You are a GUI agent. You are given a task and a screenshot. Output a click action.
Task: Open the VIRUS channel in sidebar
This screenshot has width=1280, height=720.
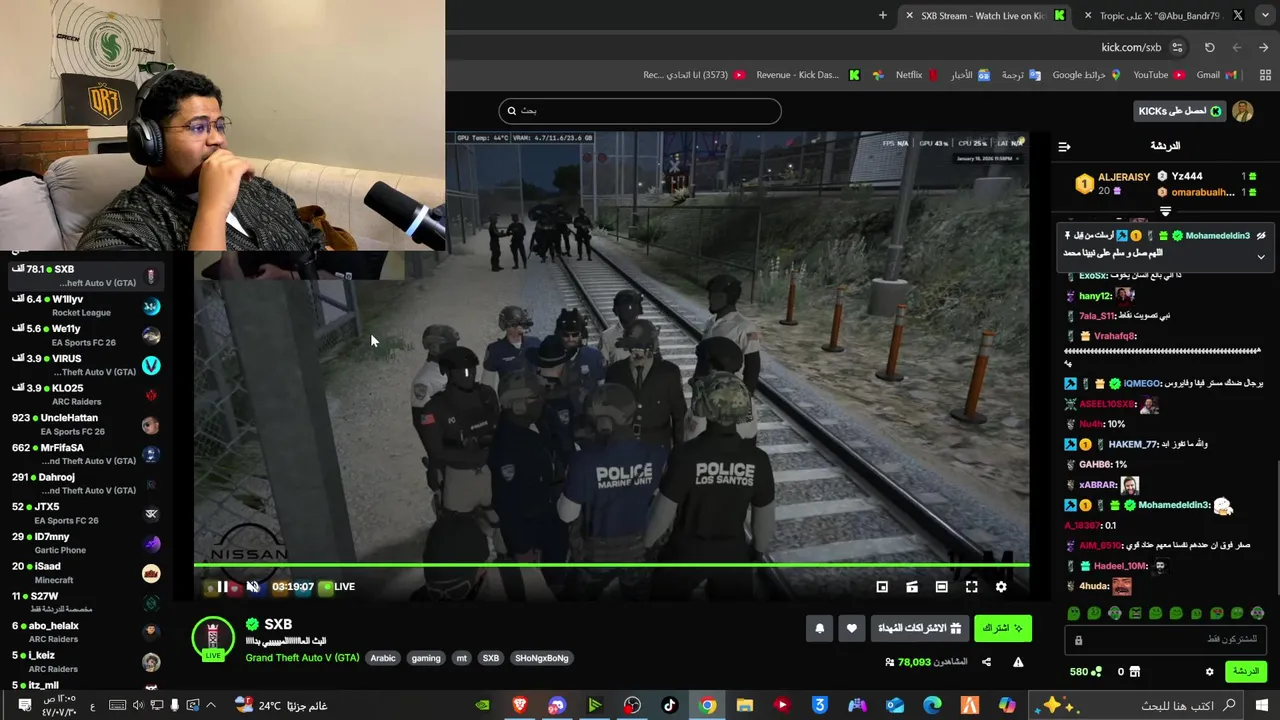(86, 364)
